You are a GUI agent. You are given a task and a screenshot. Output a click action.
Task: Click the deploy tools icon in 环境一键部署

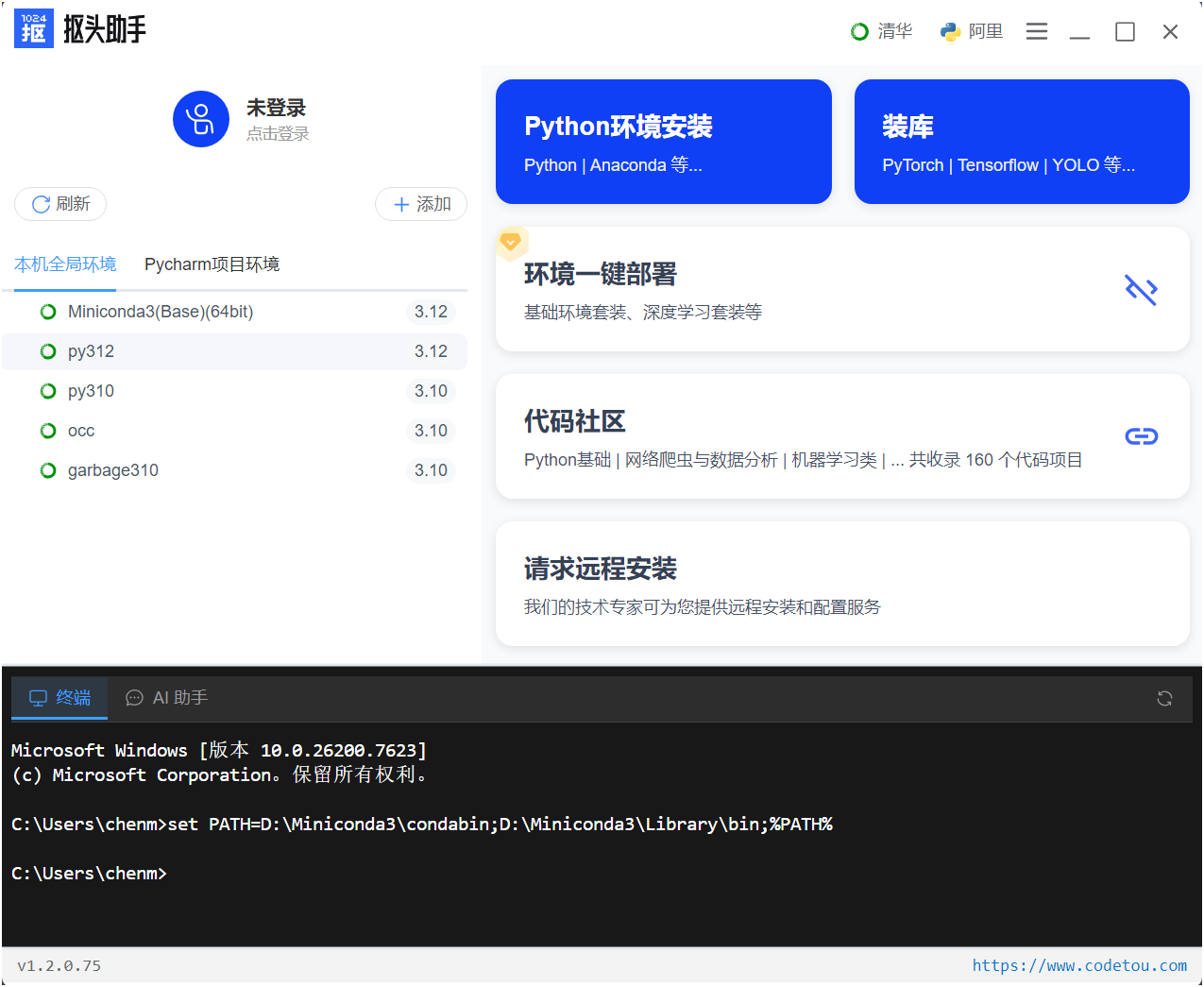coord(1141,289)
